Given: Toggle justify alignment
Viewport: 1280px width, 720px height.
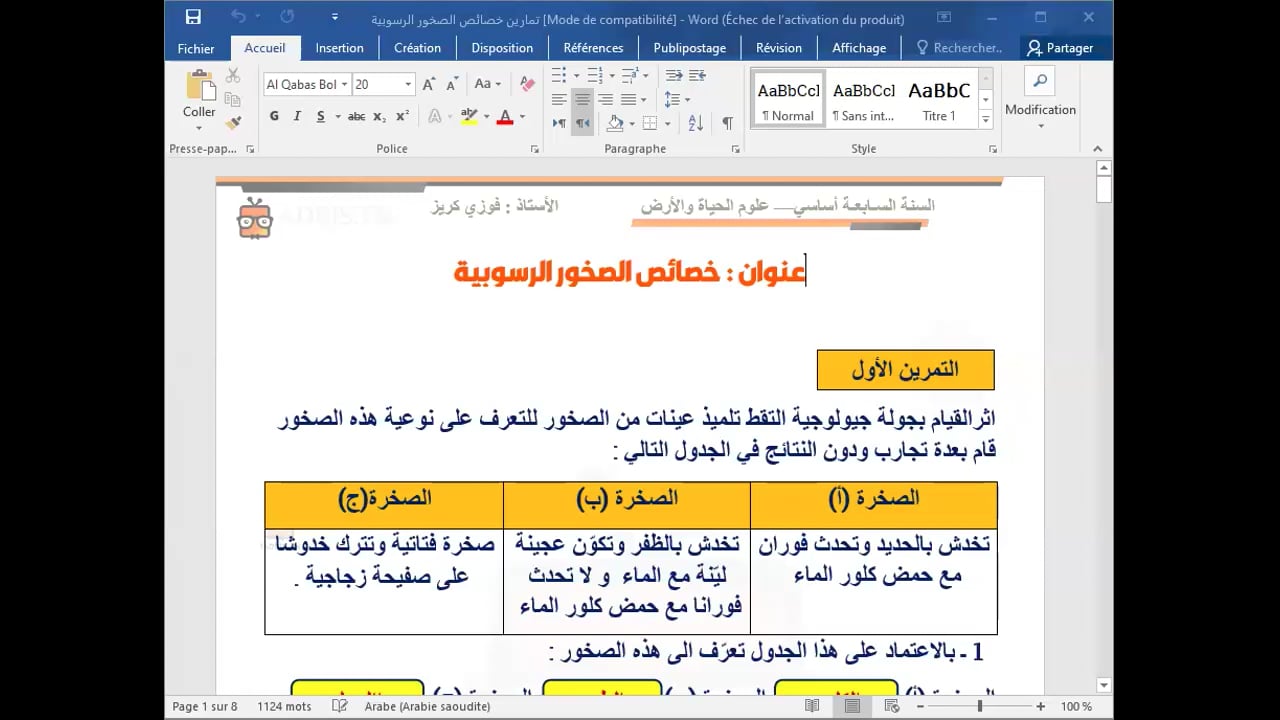Looking at the screenshot, I should coord(628,99).
